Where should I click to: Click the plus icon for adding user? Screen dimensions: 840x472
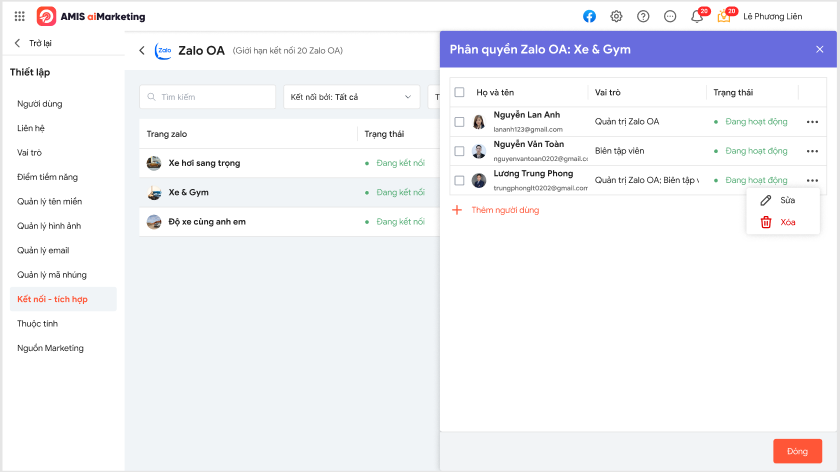click(457, 210)
